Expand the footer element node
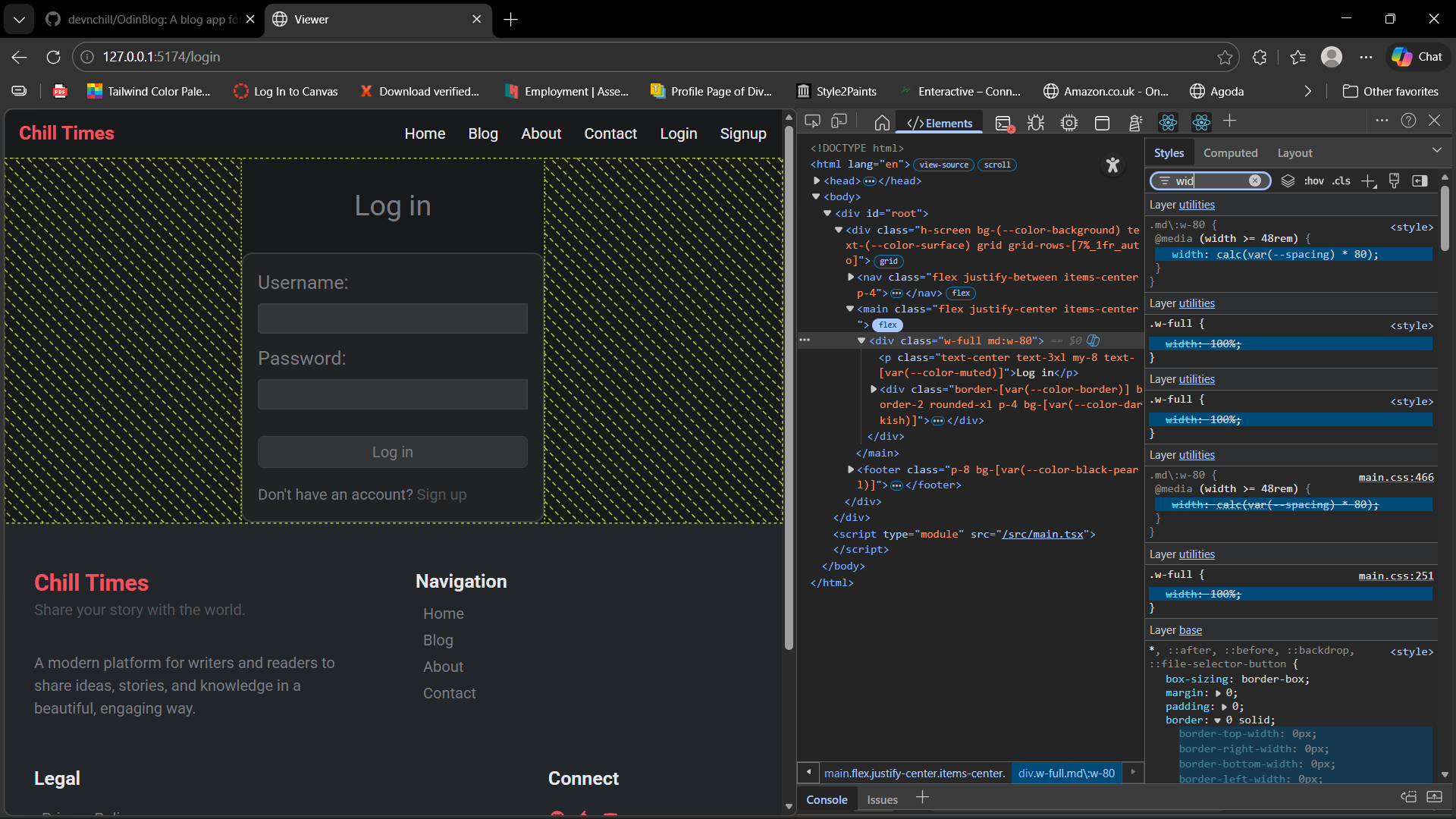This screenshot has width=1456, height=819. pyautogui.click(x=850, y=470)
